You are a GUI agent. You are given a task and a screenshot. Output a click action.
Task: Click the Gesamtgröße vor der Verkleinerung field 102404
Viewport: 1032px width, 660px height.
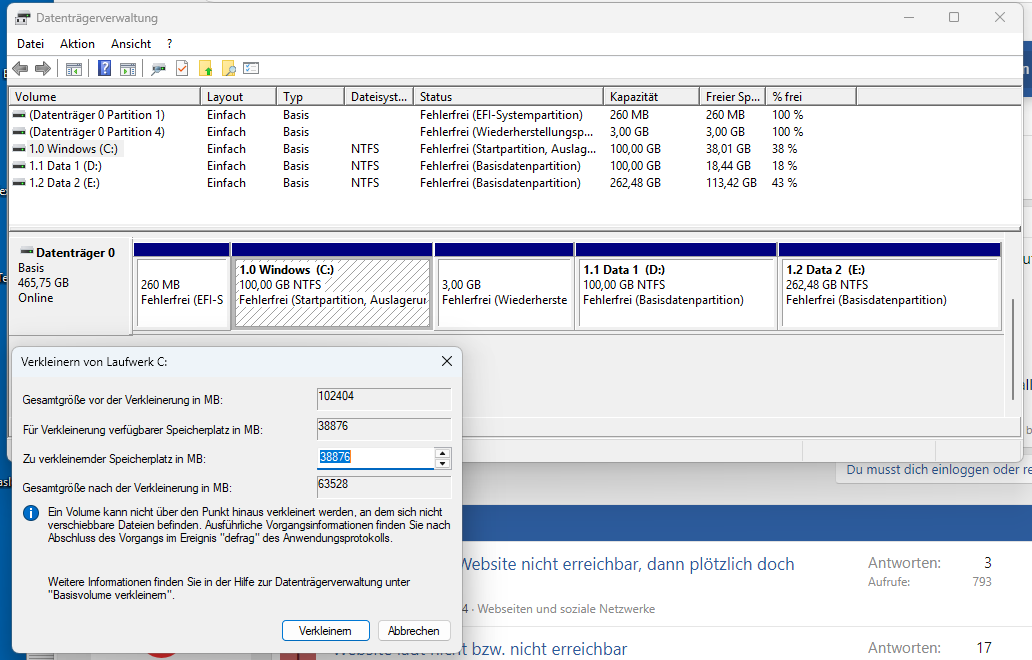coord(384,399)
